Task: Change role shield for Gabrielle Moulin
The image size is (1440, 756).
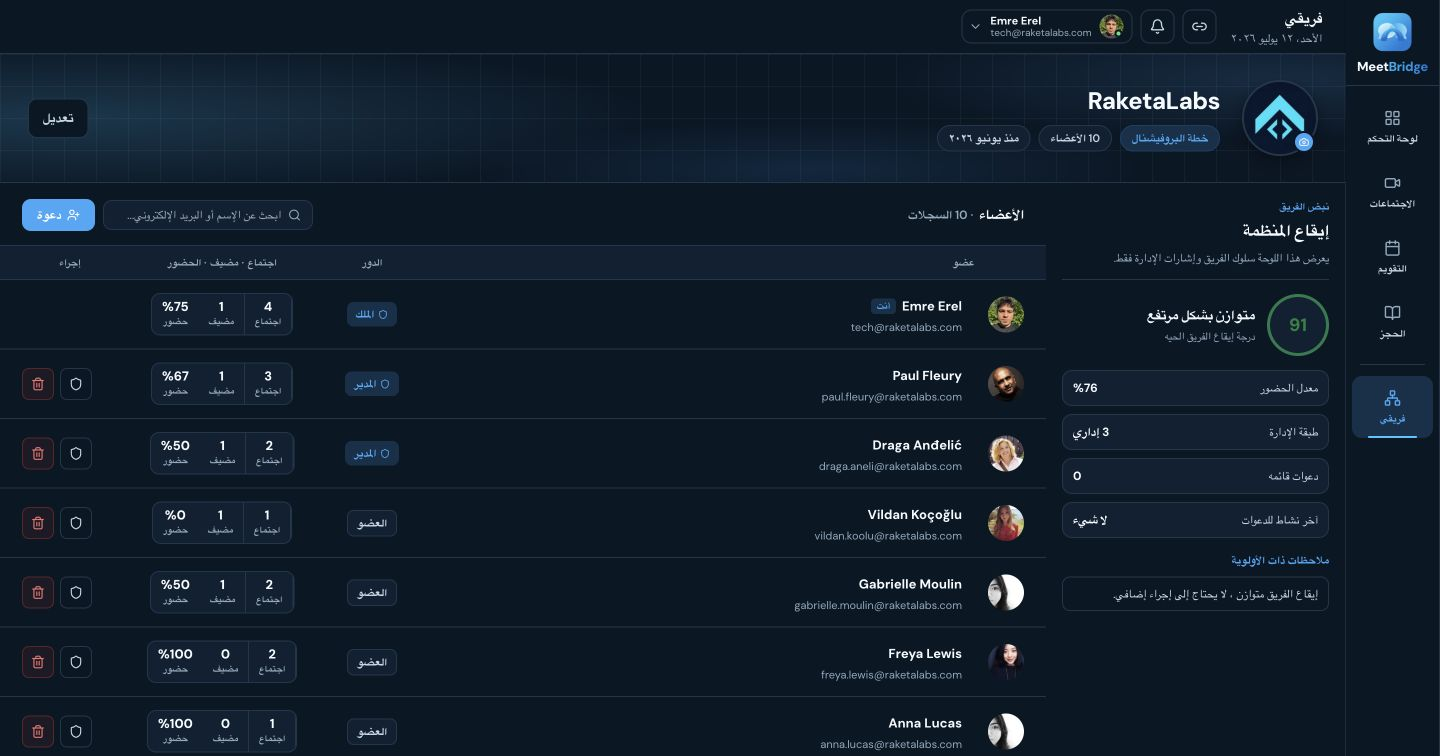Action: pos(76,592)
